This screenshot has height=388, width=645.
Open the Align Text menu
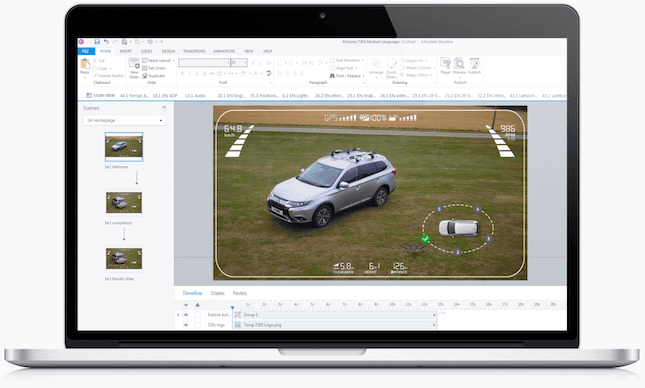tap(344, 68)
